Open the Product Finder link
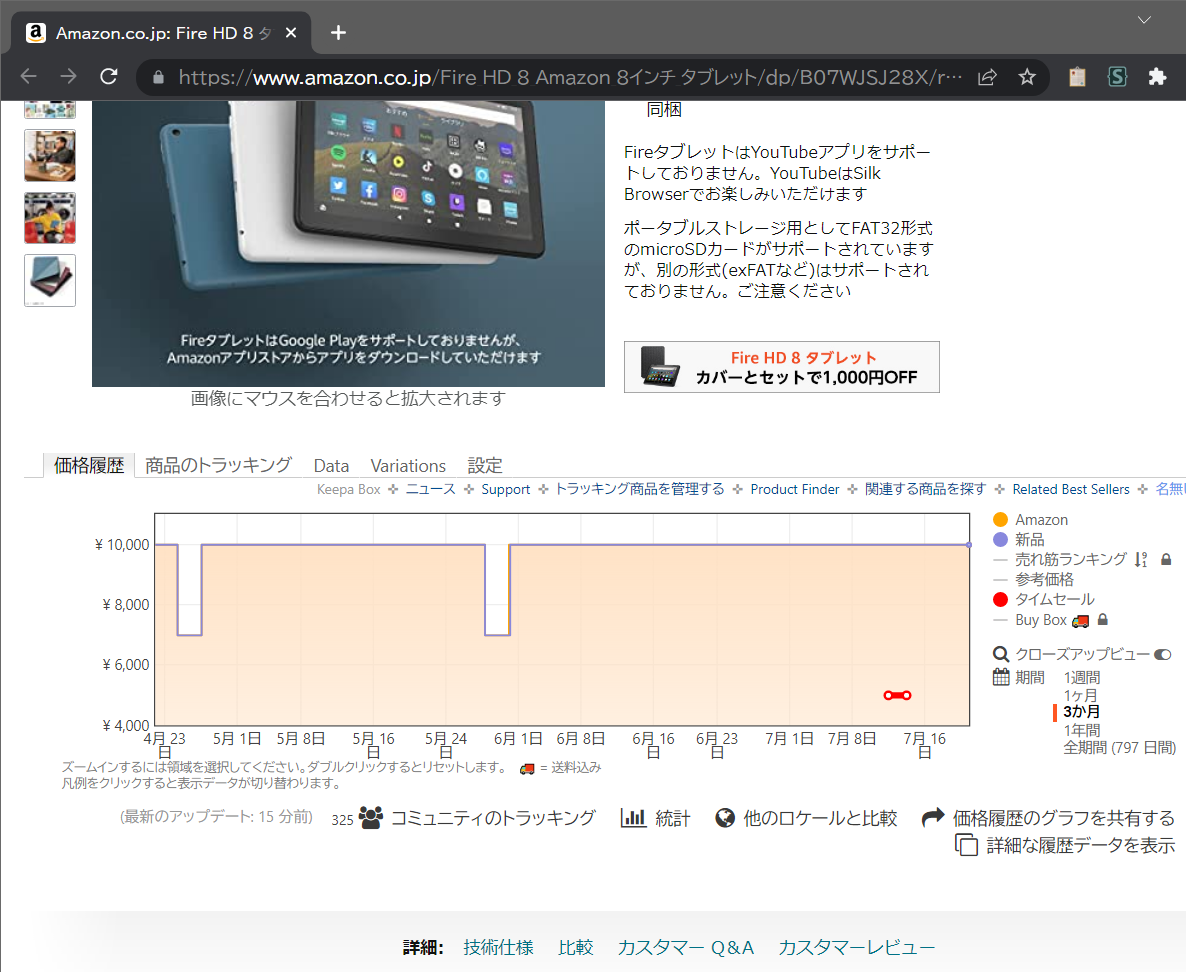The image size is (1186, 972). coord(795,489)
